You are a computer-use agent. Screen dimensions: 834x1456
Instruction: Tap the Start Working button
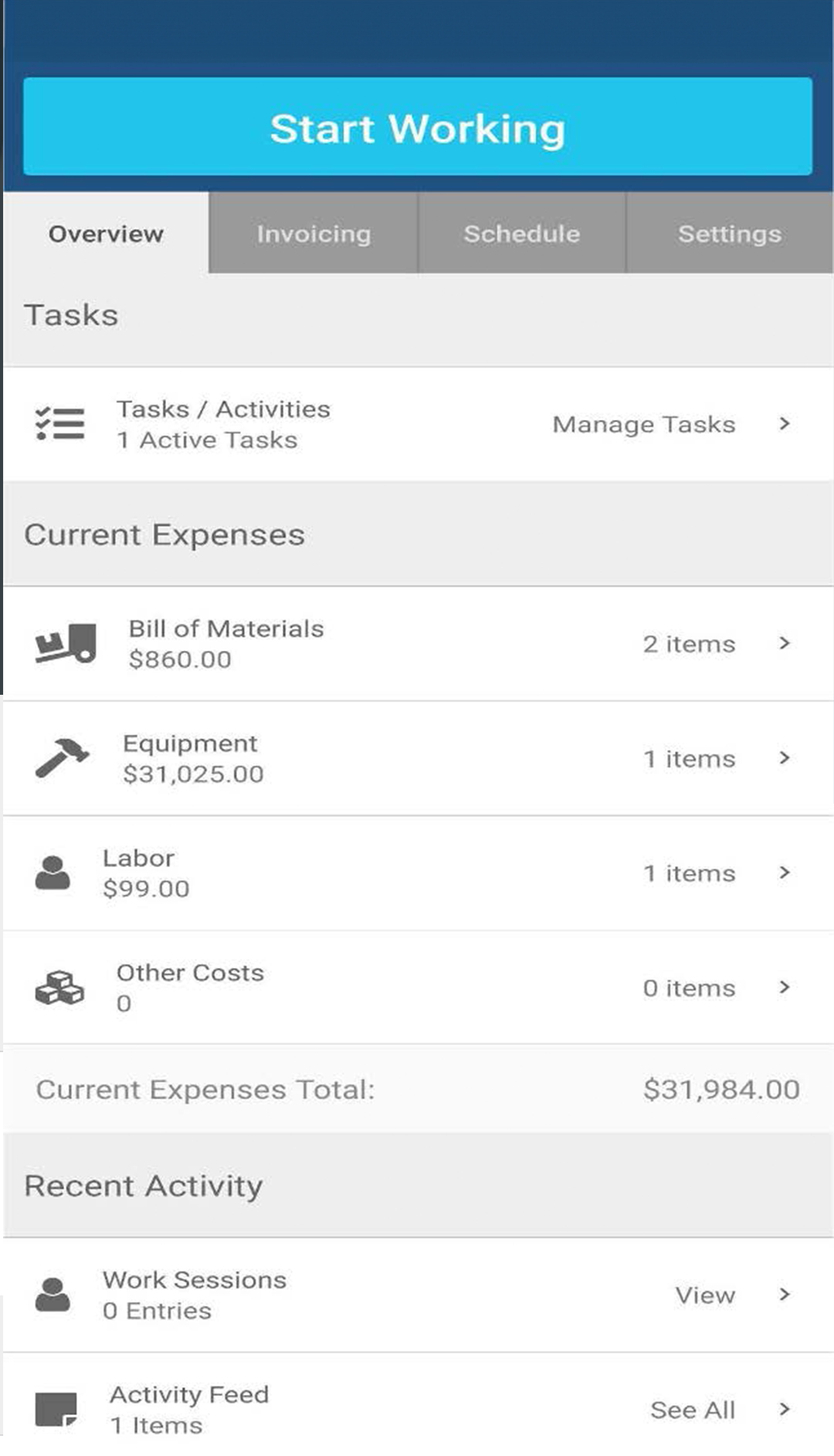point(418,127)
